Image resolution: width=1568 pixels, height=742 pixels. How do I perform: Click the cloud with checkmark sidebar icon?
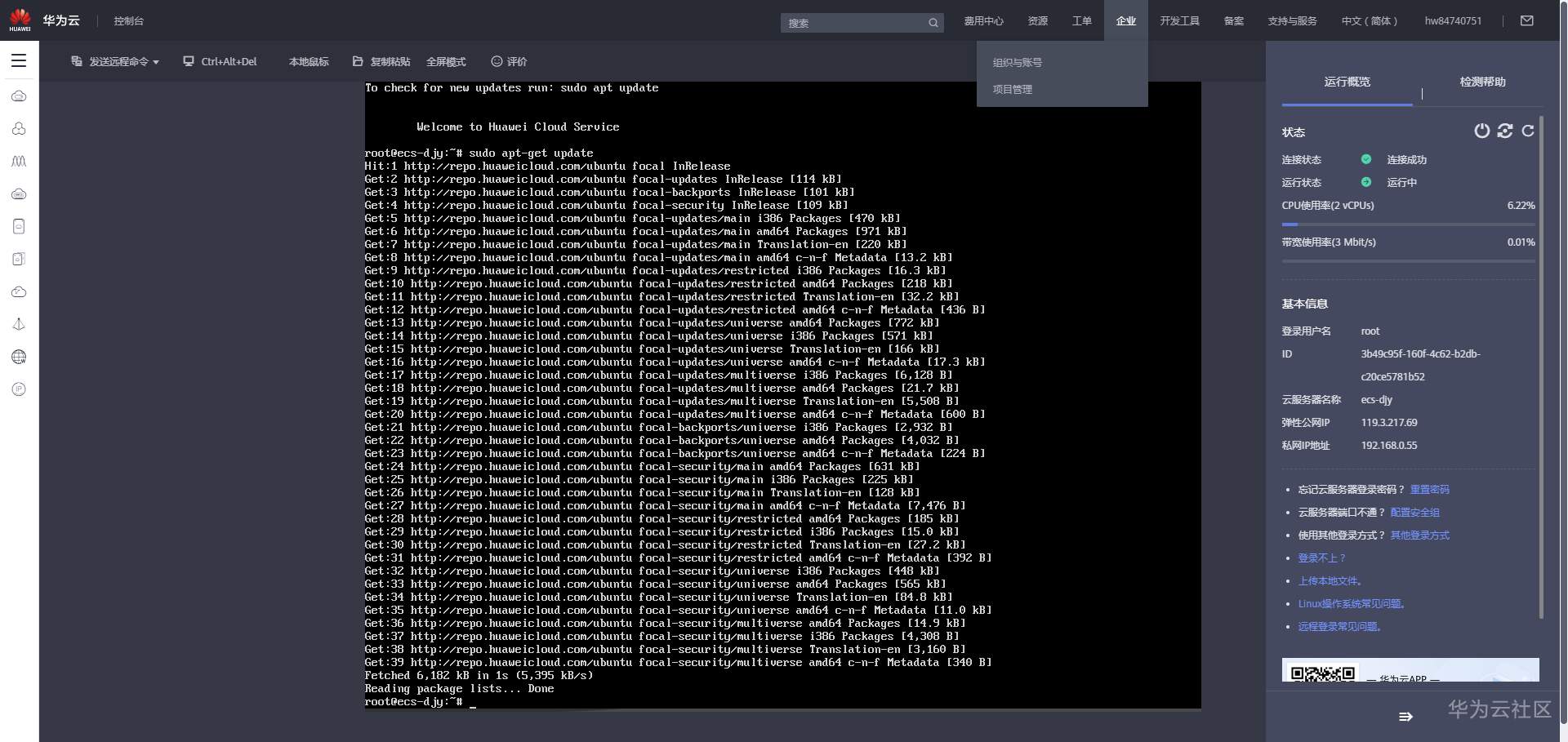click(x=19, y=291)
